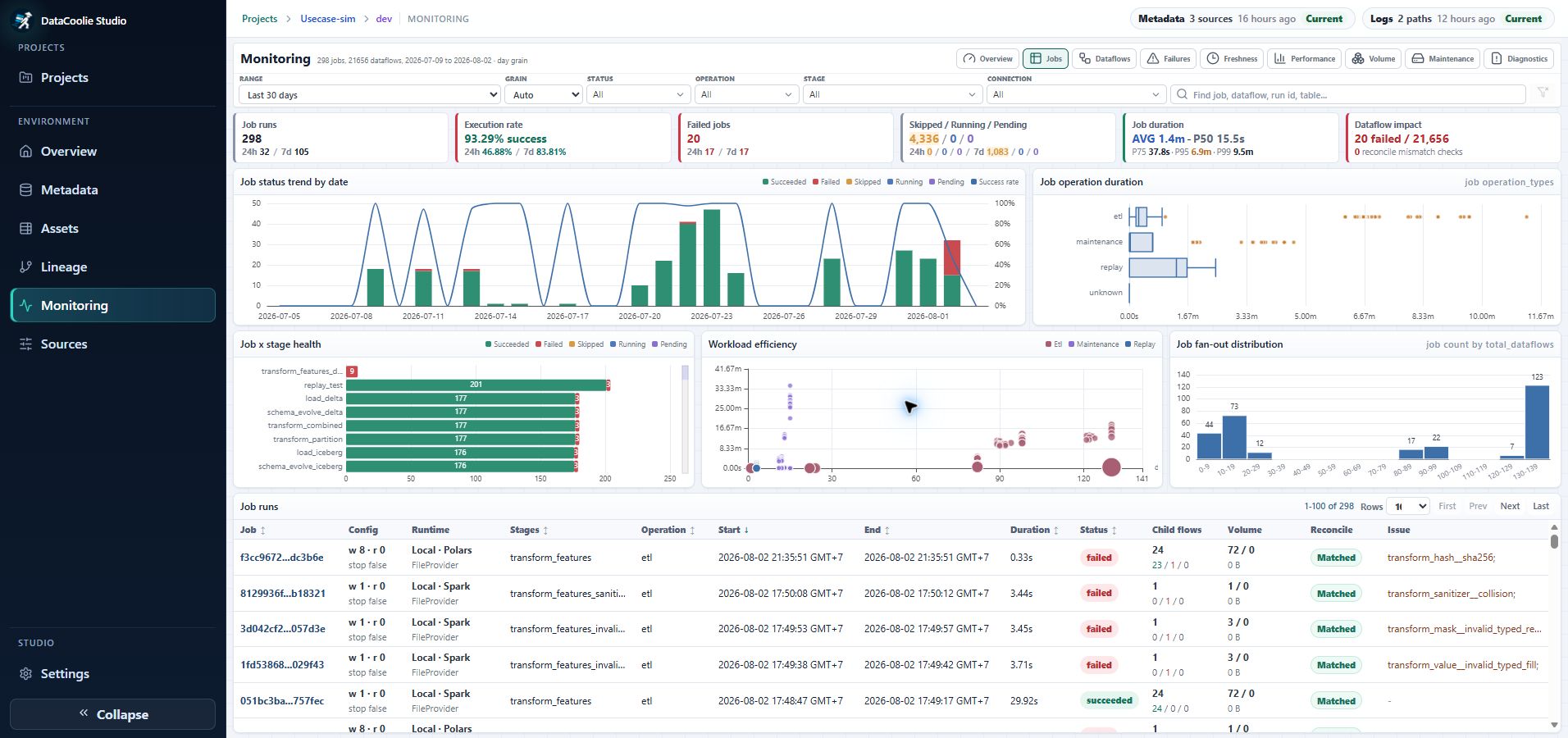The width and height of the screenshot is (1568, 738).
Task: Open the Connection filter dropdown
Action: 1076,95
